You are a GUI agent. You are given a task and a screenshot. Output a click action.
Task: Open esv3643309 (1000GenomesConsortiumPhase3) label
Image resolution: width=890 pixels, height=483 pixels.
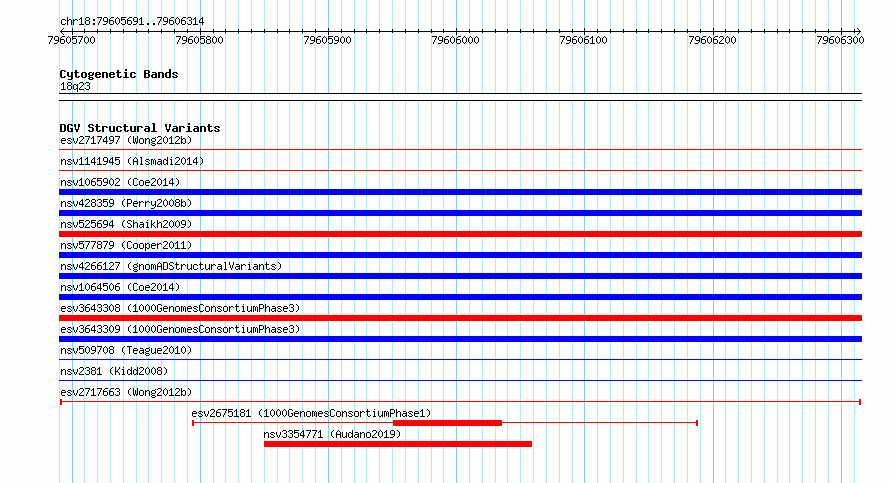(180, 329)
